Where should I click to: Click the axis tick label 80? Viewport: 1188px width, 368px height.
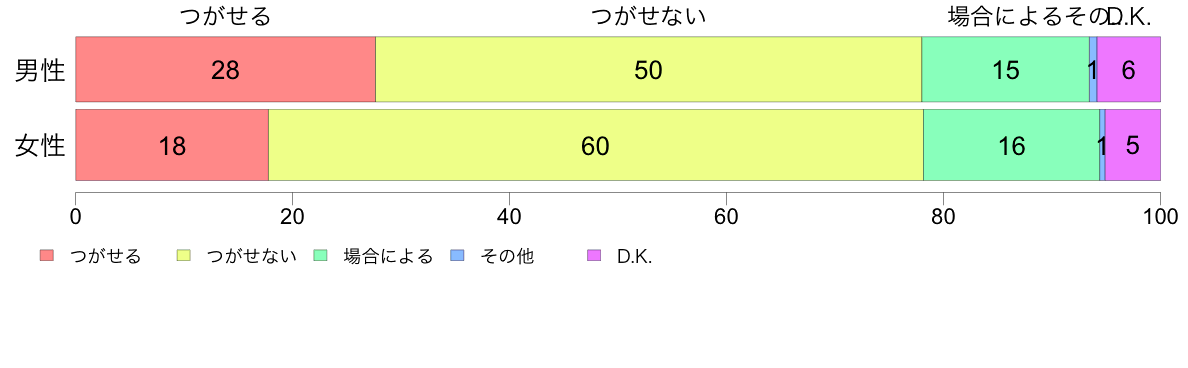coord(943,217)
